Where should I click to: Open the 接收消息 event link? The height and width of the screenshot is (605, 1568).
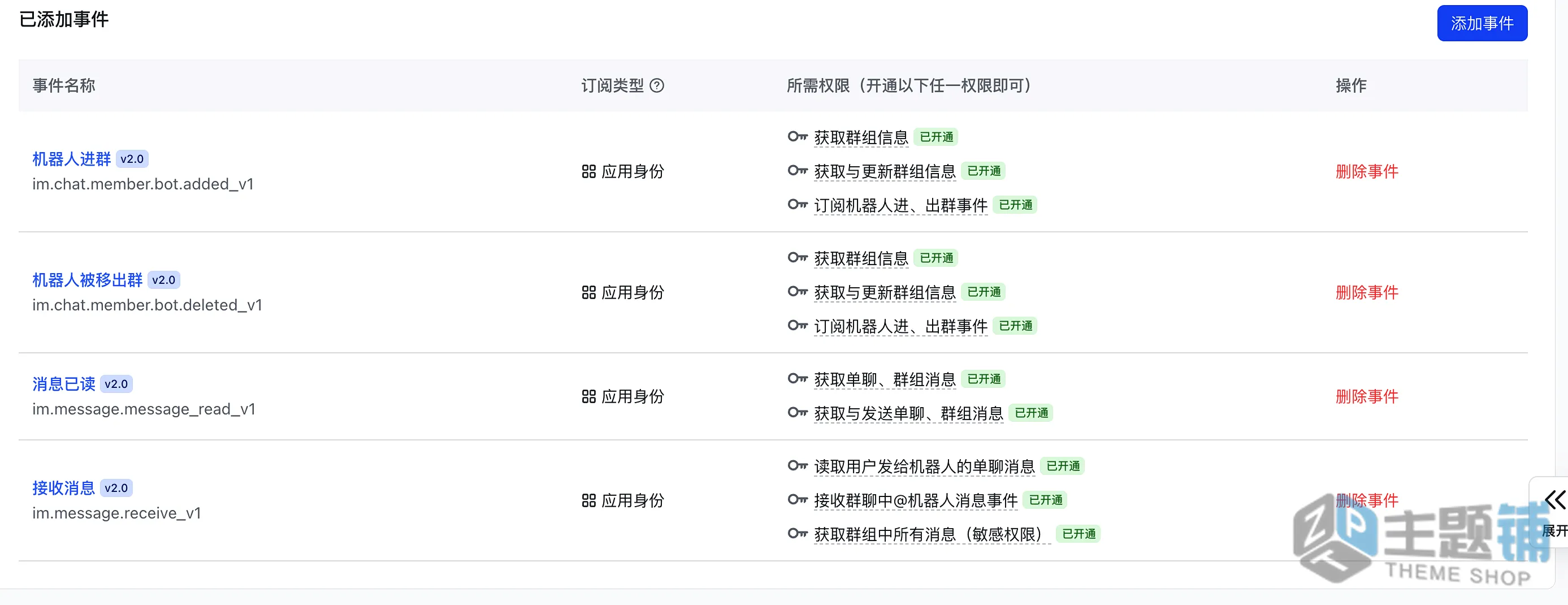[64, 488]
